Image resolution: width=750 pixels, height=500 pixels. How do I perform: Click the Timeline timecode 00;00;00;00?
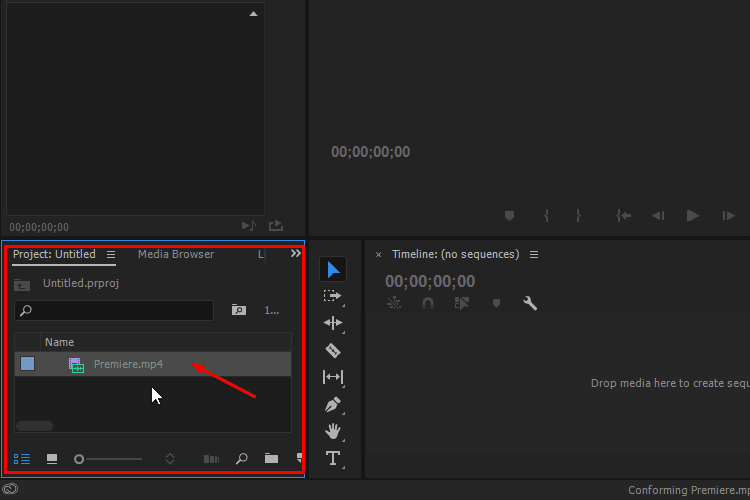coord(430,281)
